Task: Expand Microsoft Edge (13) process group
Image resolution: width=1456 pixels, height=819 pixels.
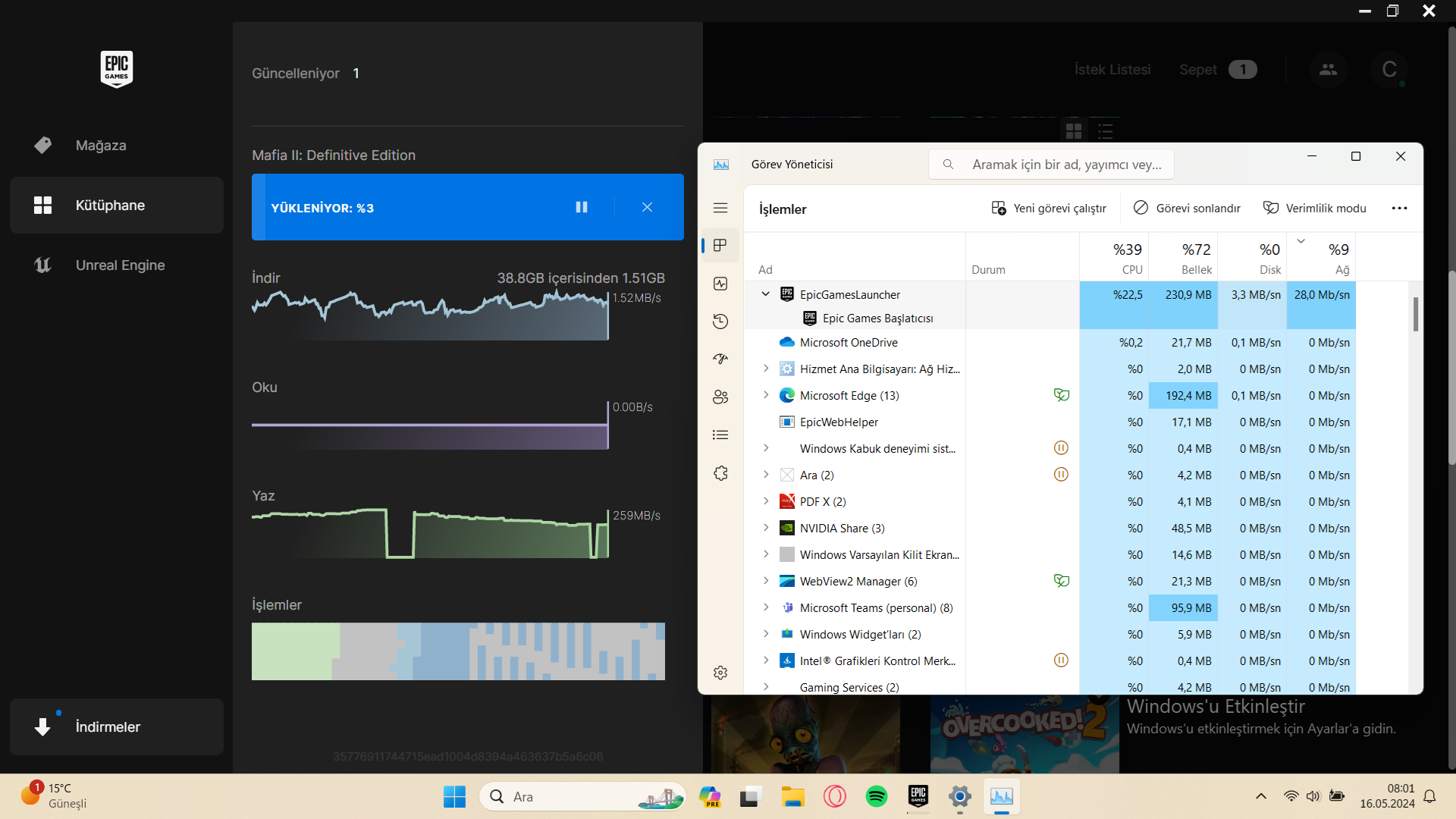Action: coord(765,395)
